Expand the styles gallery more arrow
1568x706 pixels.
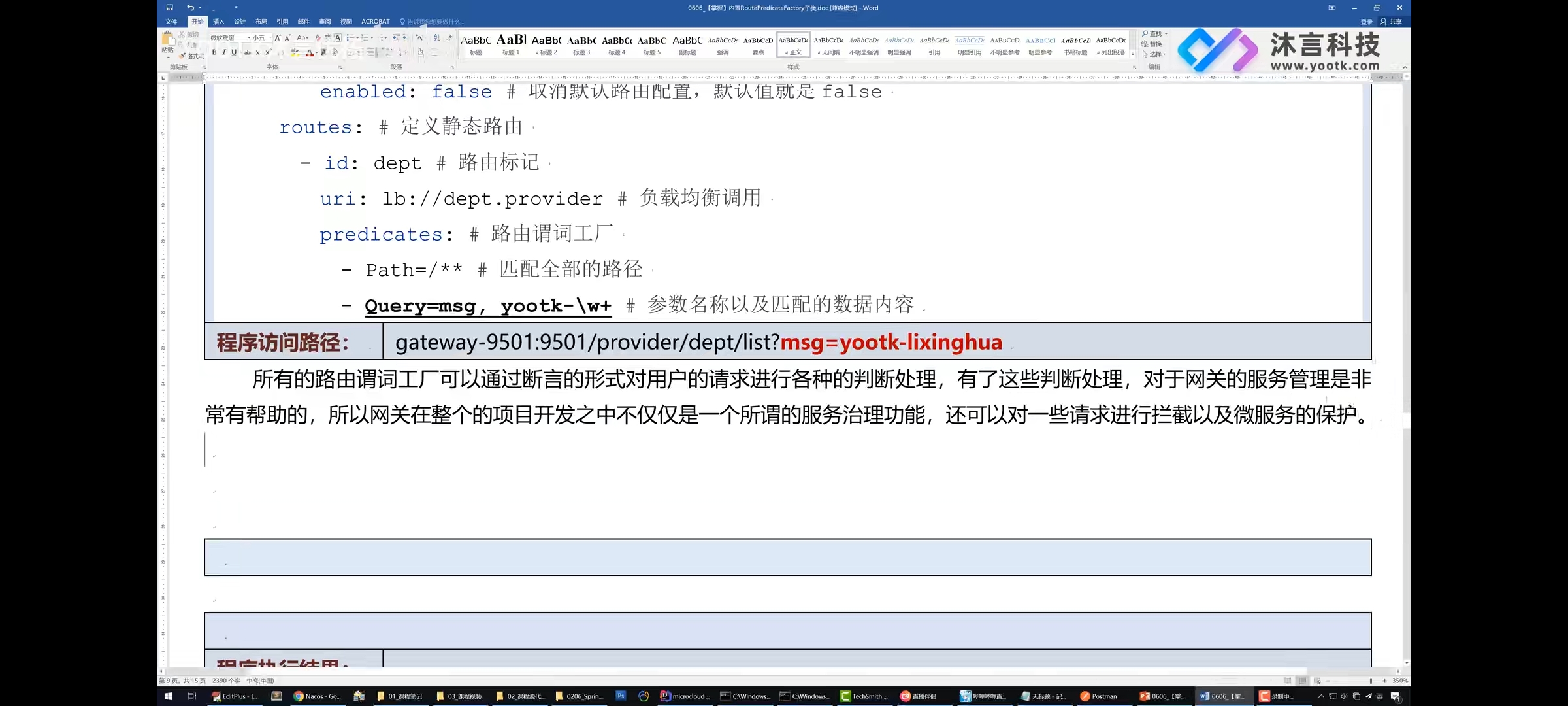click(1133, 55)
